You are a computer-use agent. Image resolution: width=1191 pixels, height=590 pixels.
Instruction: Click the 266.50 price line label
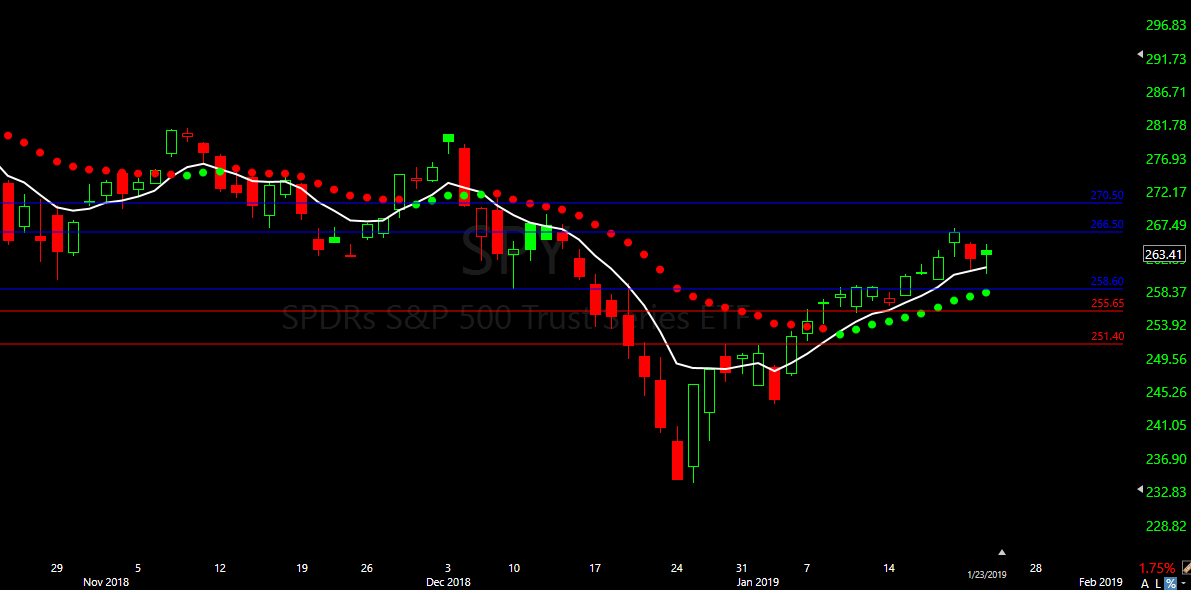point(1107,224)
